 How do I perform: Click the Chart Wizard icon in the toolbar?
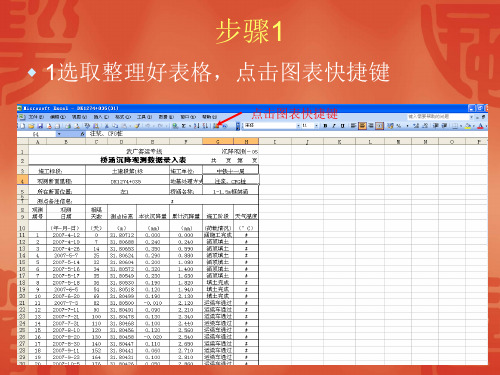[x=216, y=126]
